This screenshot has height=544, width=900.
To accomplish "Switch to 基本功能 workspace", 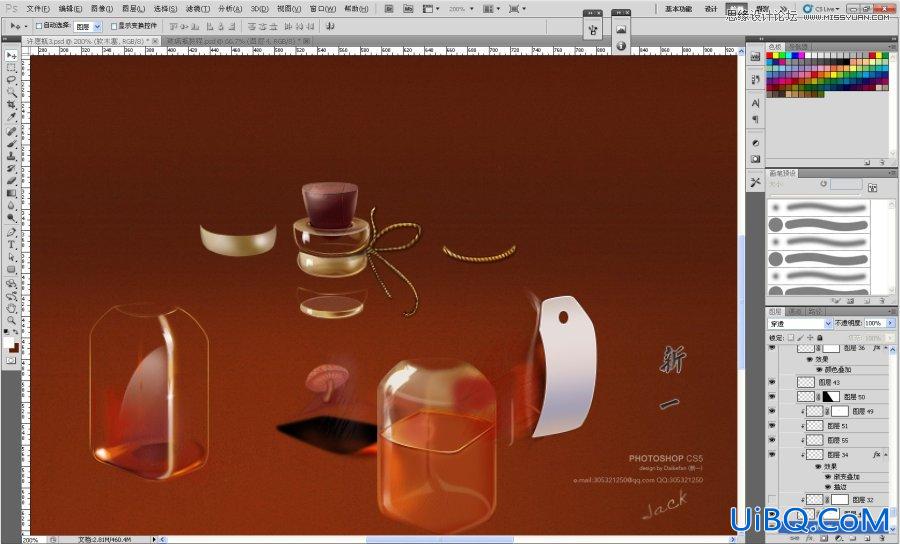I will pos(678,9).
